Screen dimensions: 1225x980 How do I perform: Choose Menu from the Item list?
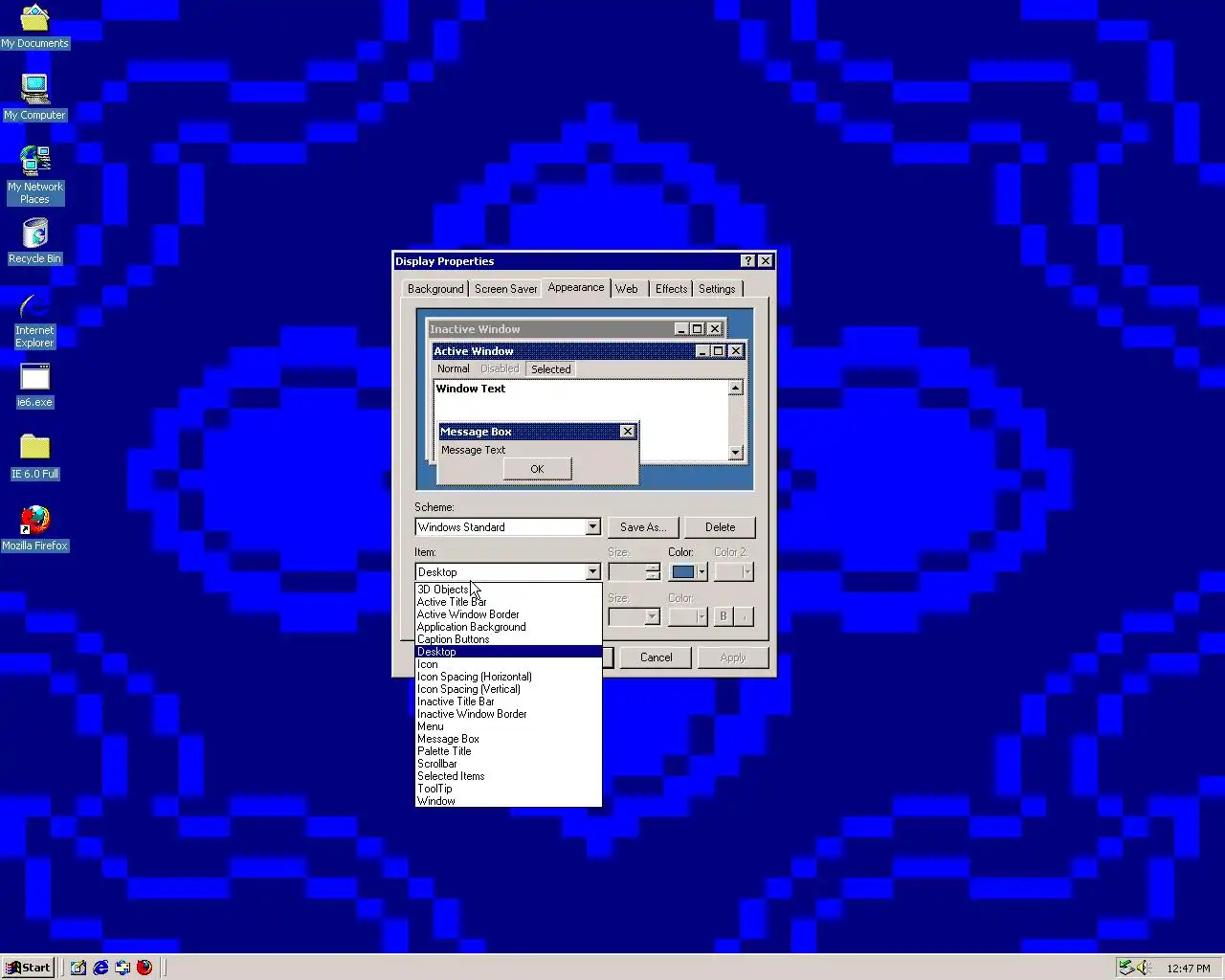(508, 726)
